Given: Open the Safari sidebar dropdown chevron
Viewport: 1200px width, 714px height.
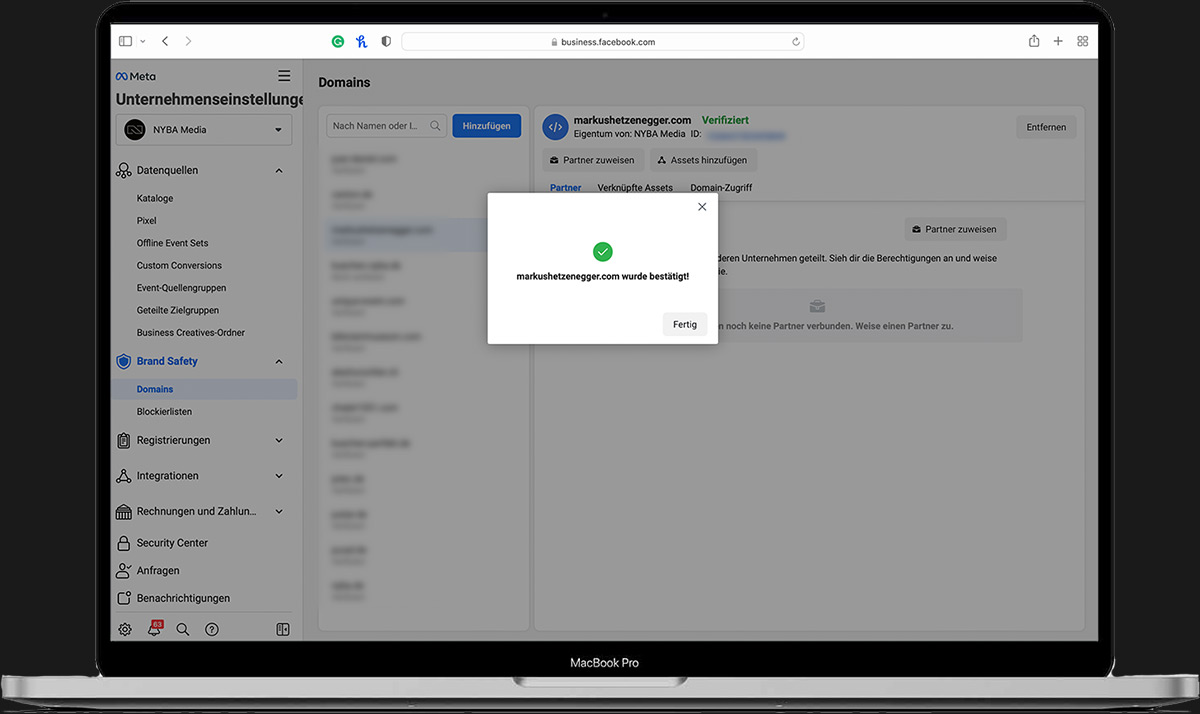Looking at the screenshot, I should click(143, 42).
